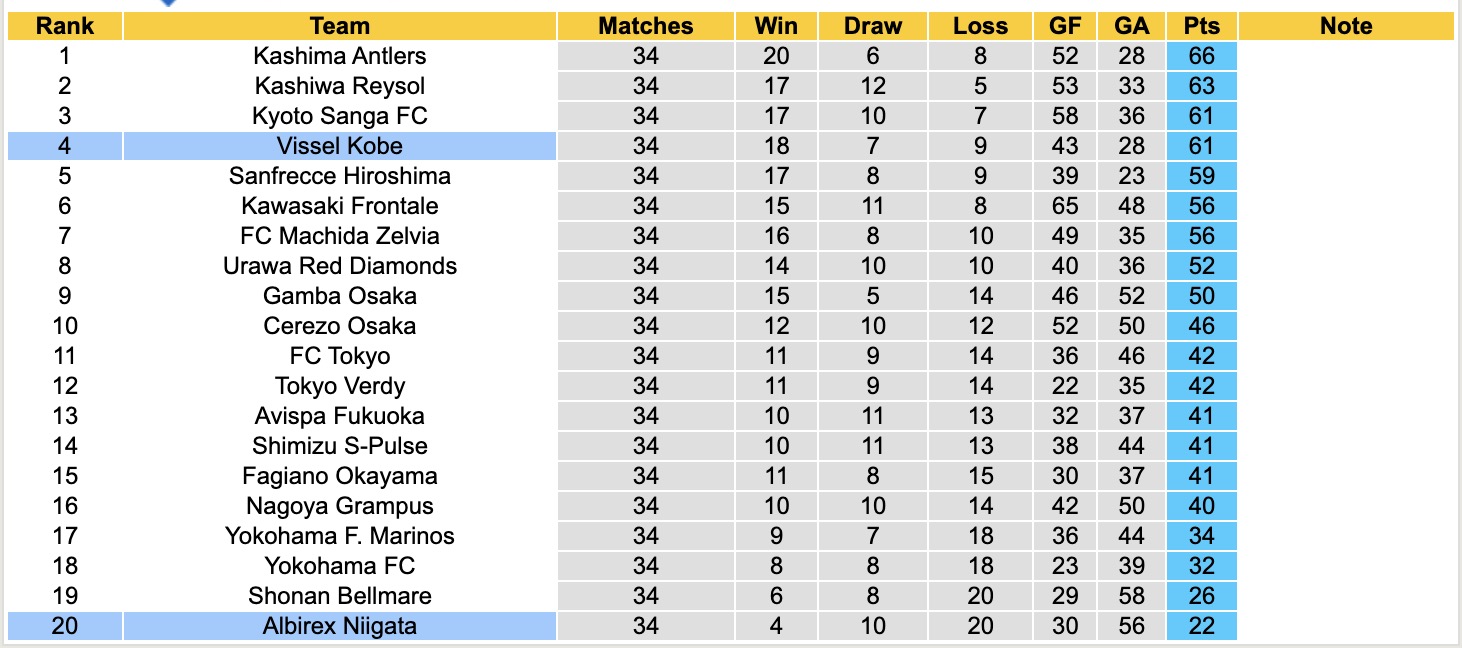1462x648 pixels.
Task: Click the Matches column header
Action: click(x=645, y=26)
